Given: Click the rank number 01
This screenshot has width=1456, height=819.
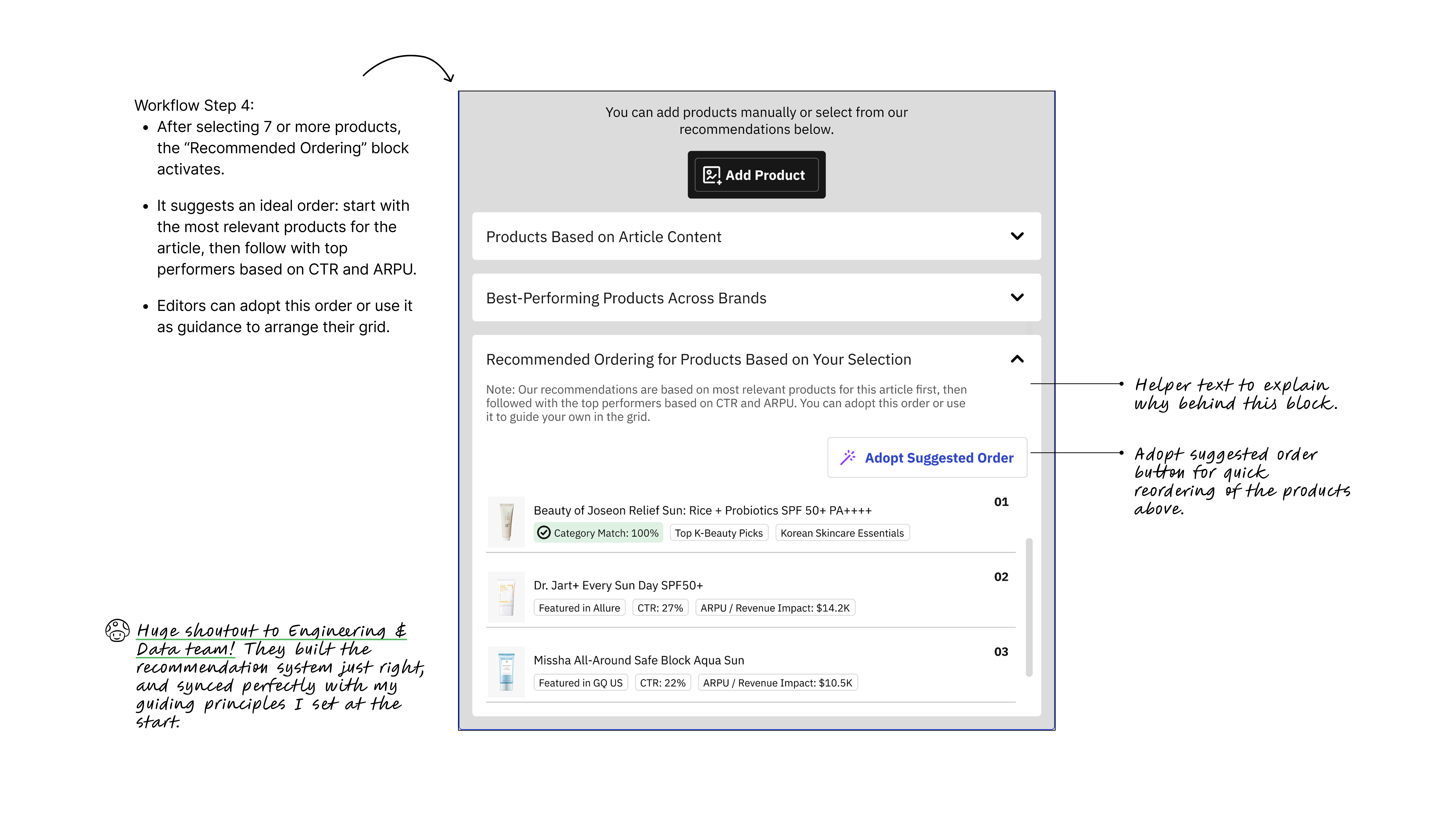Looking at the screenshot, I should [x=1001, y=502].
